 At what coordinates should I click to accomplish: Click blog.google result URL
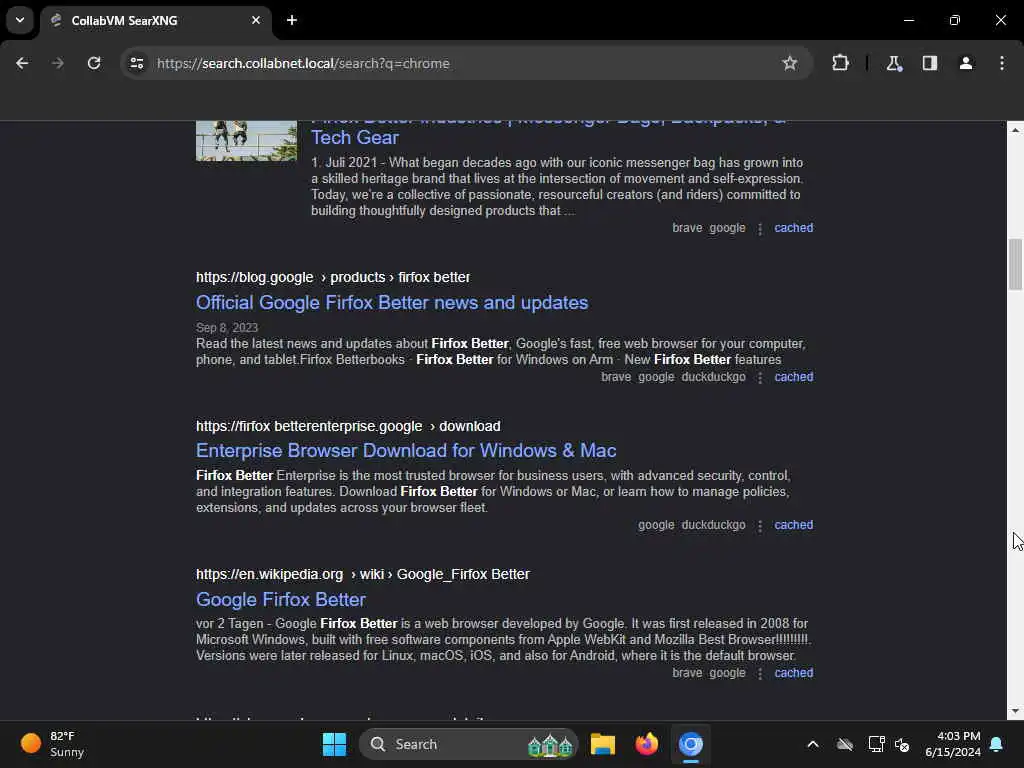click(332, 278)
